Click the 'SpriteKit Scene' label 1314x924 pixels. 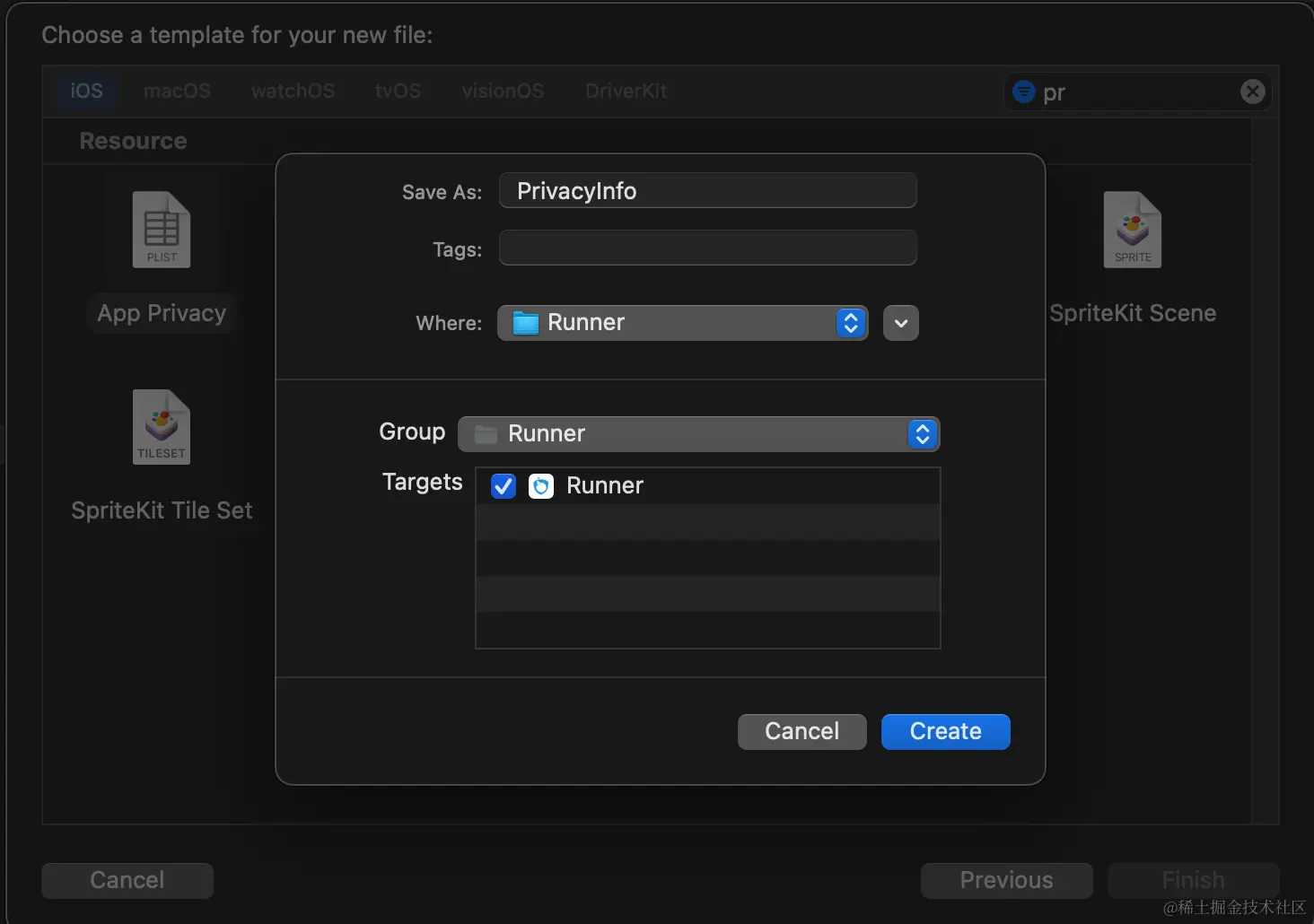point(1133,313)
